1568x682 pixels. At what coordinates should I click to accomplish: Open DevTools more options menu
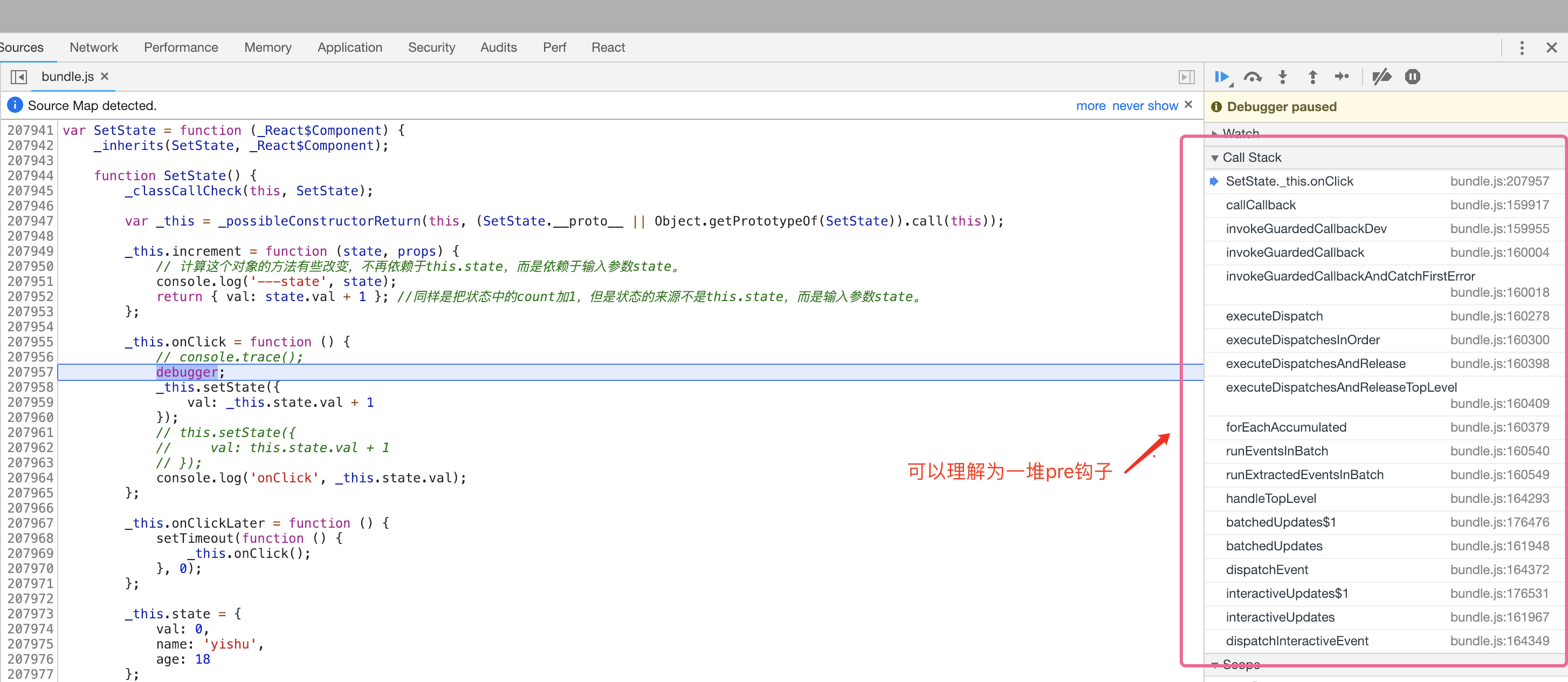(x=1522, y=47)
